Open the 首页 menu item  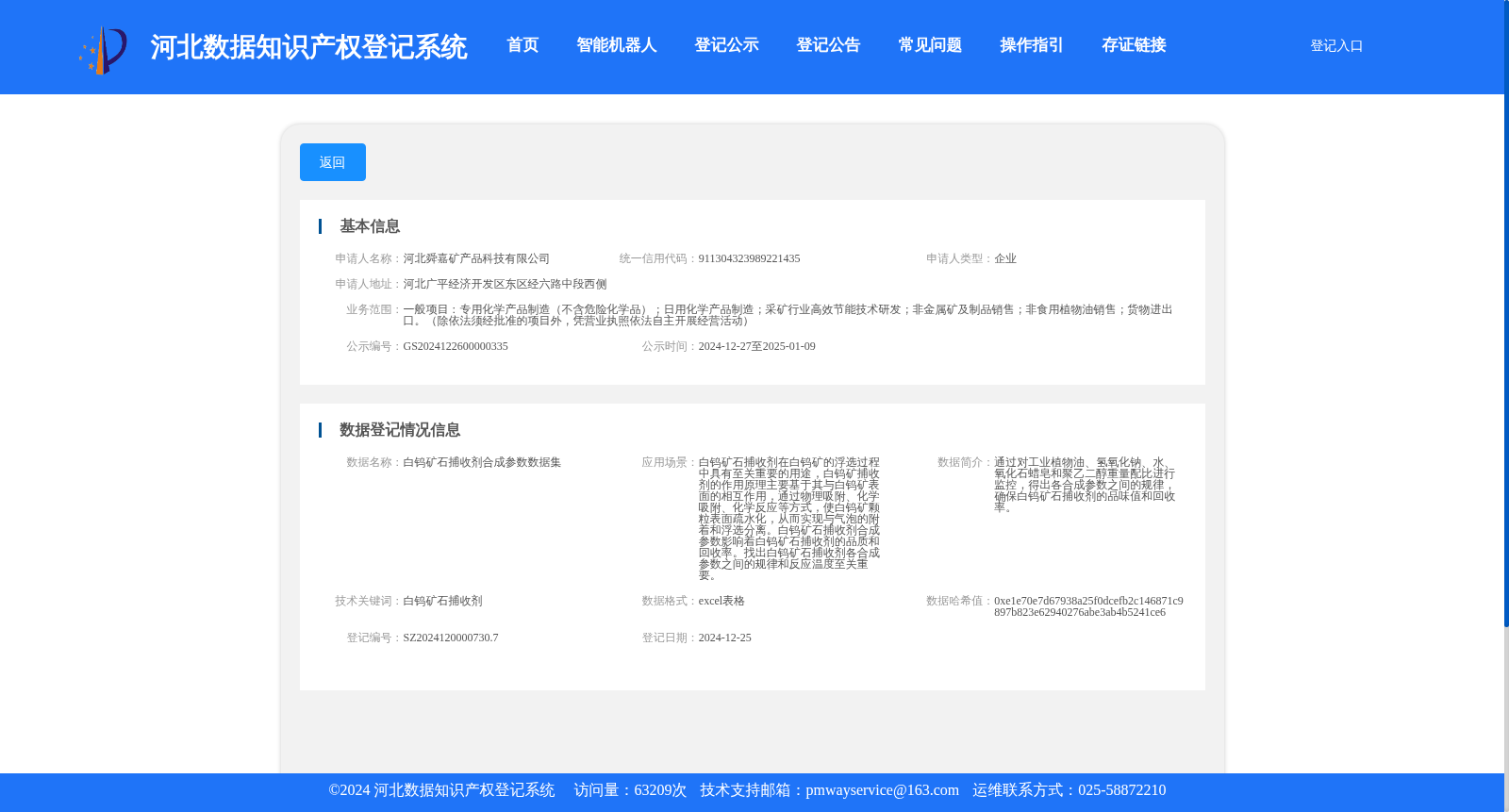click(x=522, y=45)
